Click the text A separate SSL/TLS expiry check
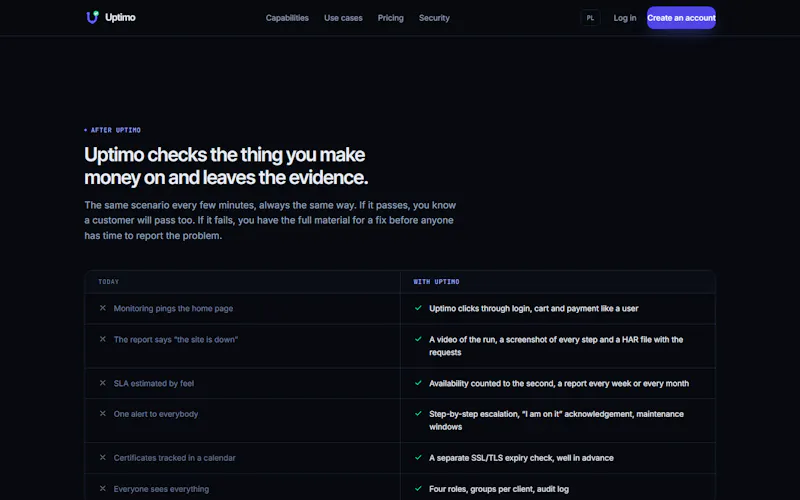 coord(521,458)
